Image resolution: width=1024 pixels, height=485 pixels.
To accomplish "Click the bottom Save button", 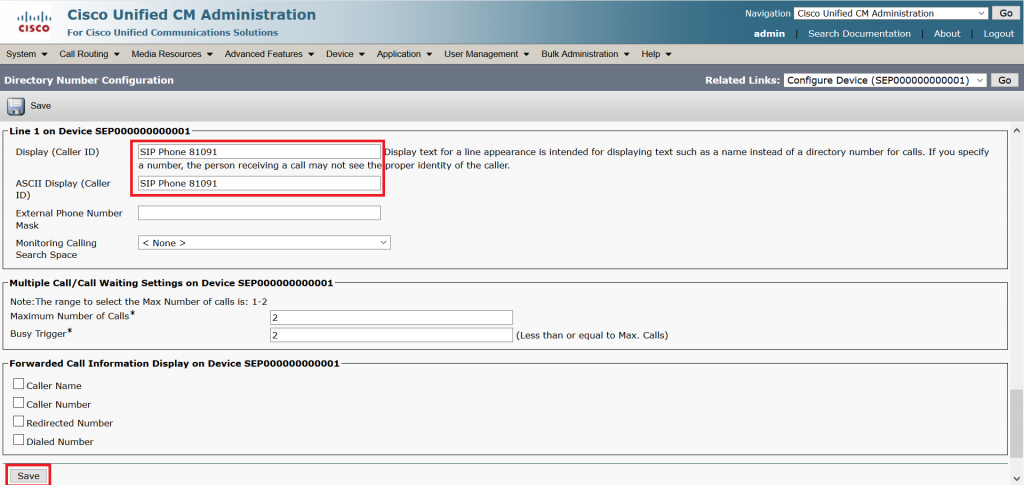I will tap(28, 476).
